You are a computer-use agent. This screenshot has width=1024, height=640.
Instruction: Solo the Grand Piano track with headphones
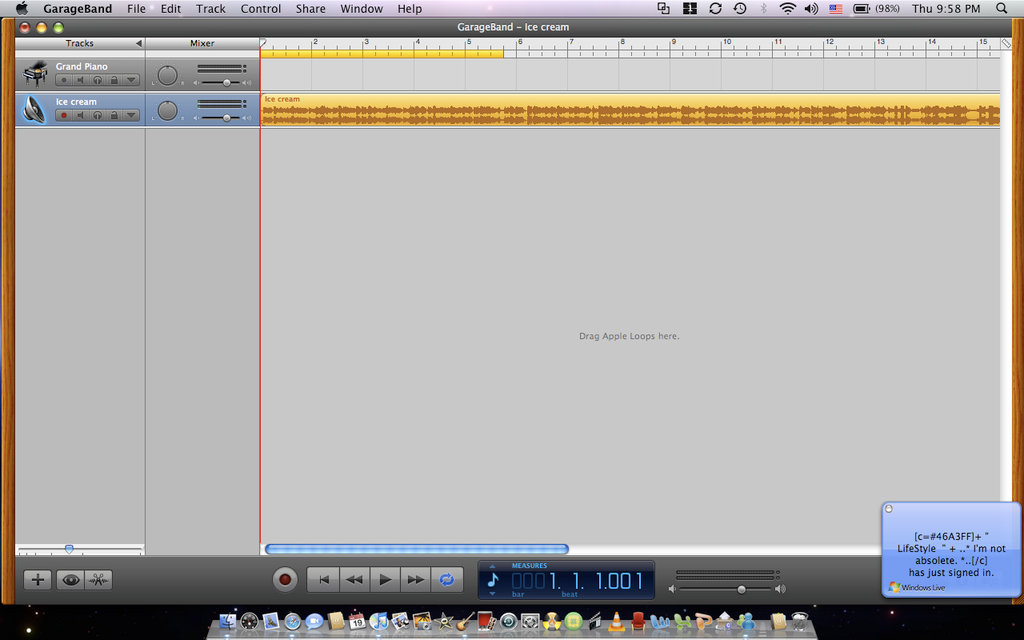(x=97, y=80)
